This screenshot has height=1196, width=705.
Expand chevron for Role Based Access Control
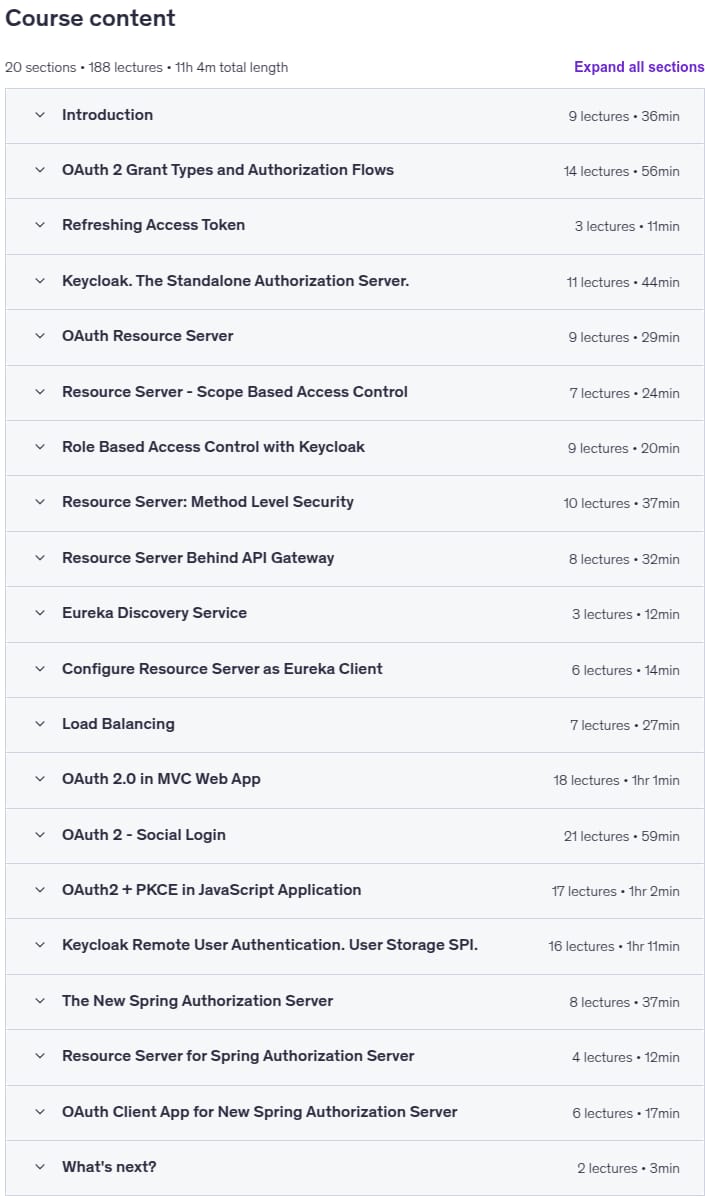(40, 447)
